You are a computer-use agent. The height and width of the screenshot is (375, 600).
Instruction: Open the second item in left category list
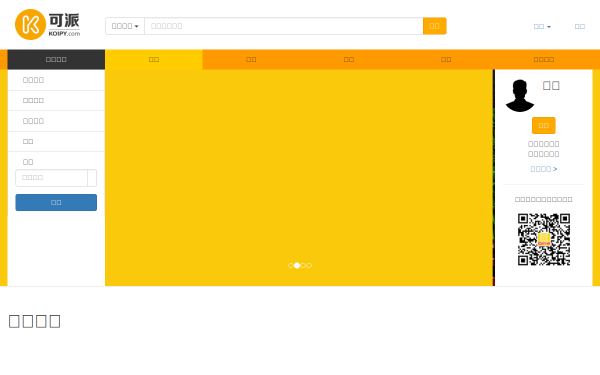coord(56,101)
